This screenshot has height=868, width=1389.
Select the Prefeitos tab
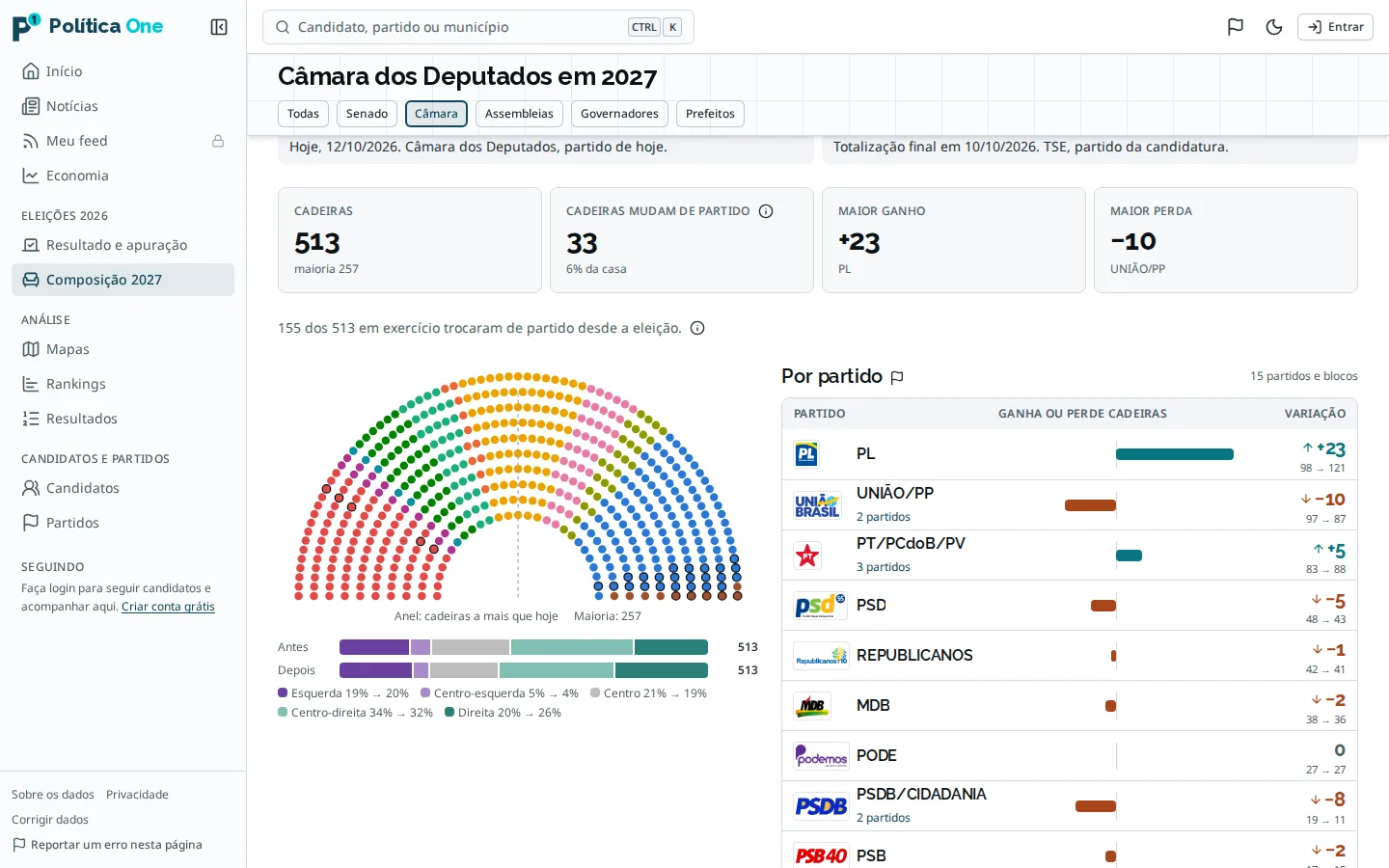click(710, 114)
